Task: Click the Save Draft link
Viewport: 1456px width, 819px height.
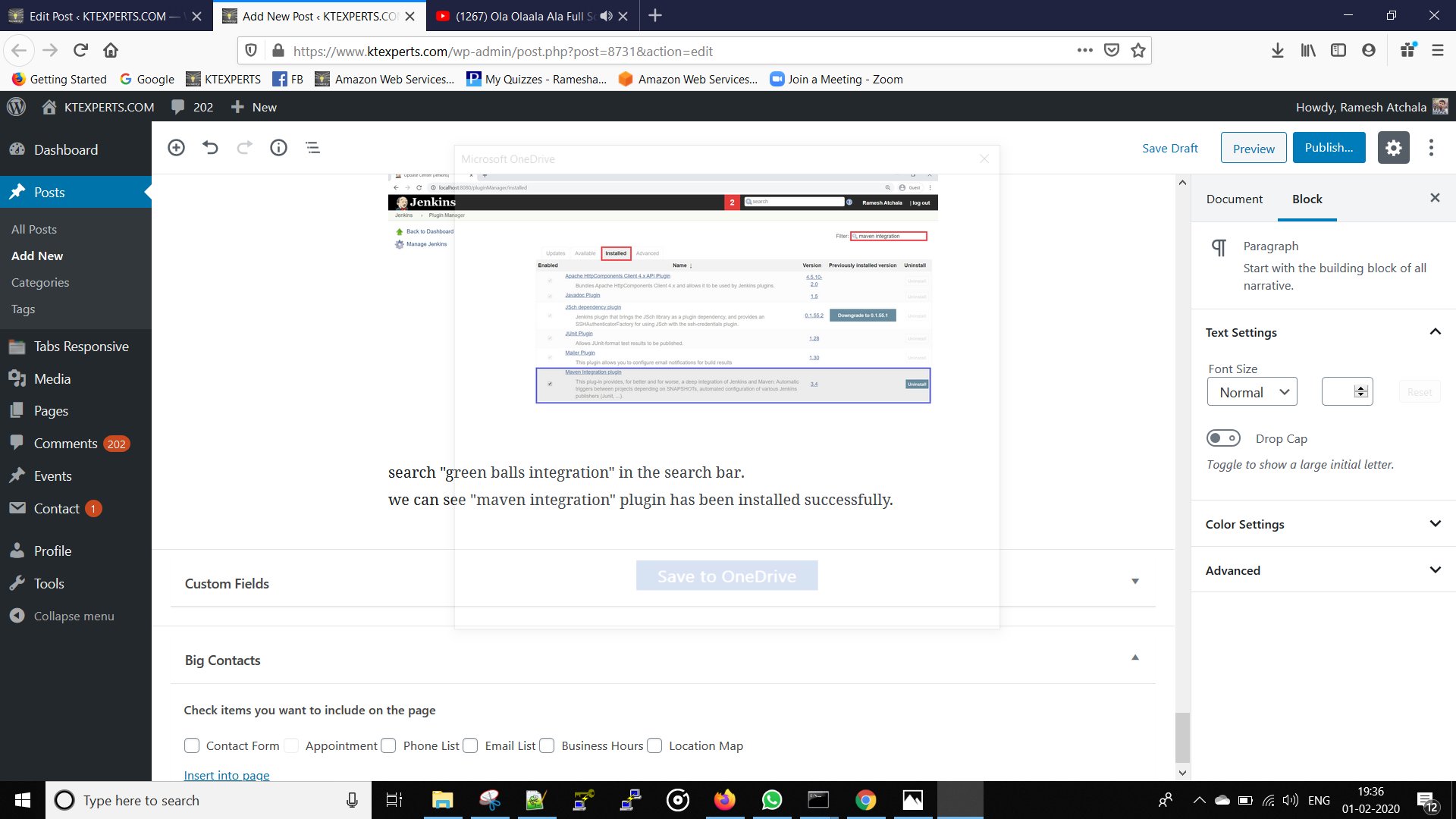Action: point(1170,148)
